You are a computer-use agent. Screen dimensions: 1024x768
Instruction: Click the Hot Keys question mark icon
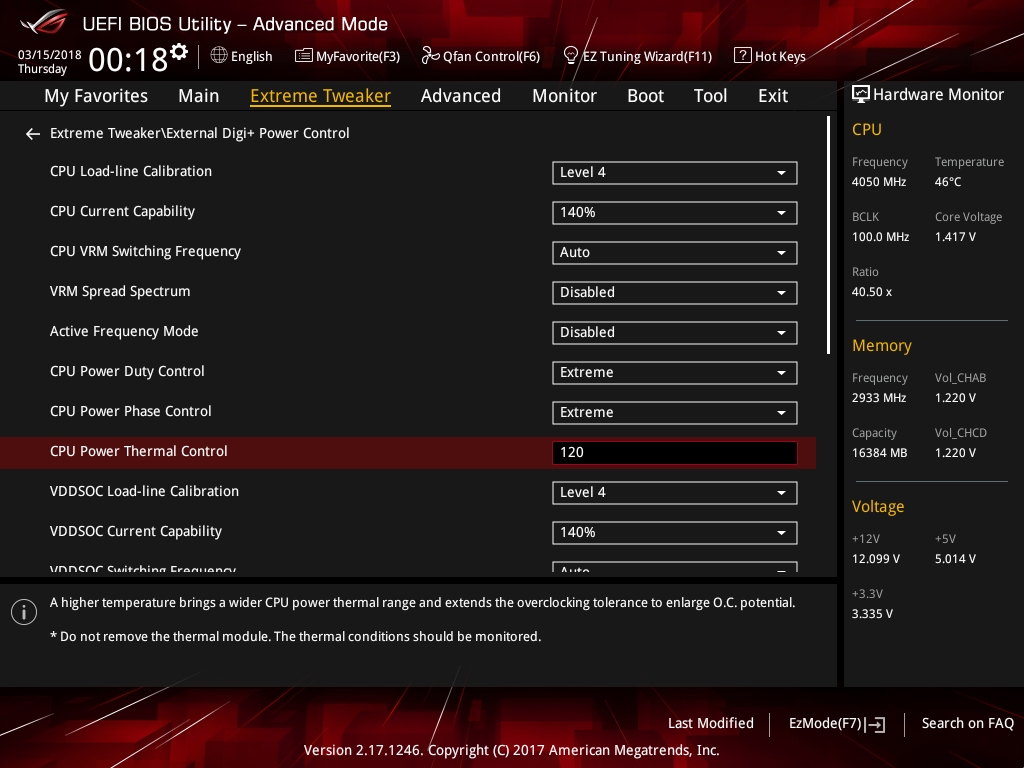point(743,56)
